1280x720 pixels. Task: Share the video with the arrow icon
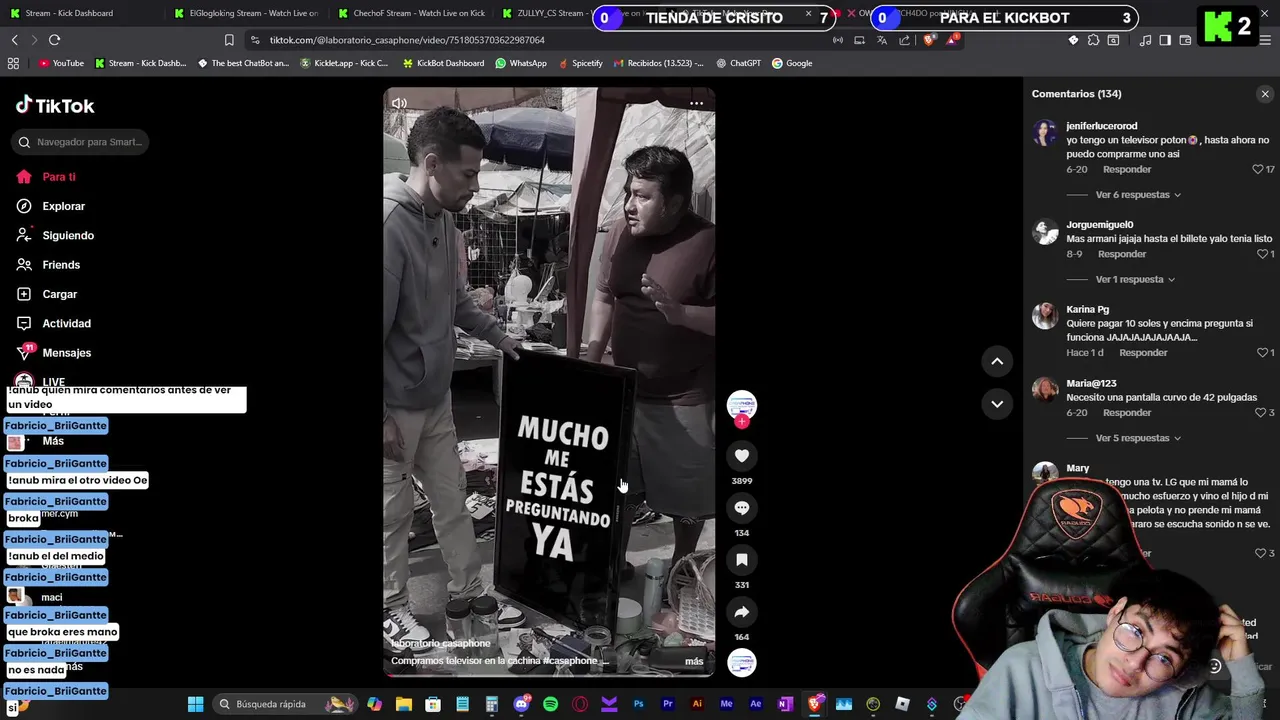point(741,612)
